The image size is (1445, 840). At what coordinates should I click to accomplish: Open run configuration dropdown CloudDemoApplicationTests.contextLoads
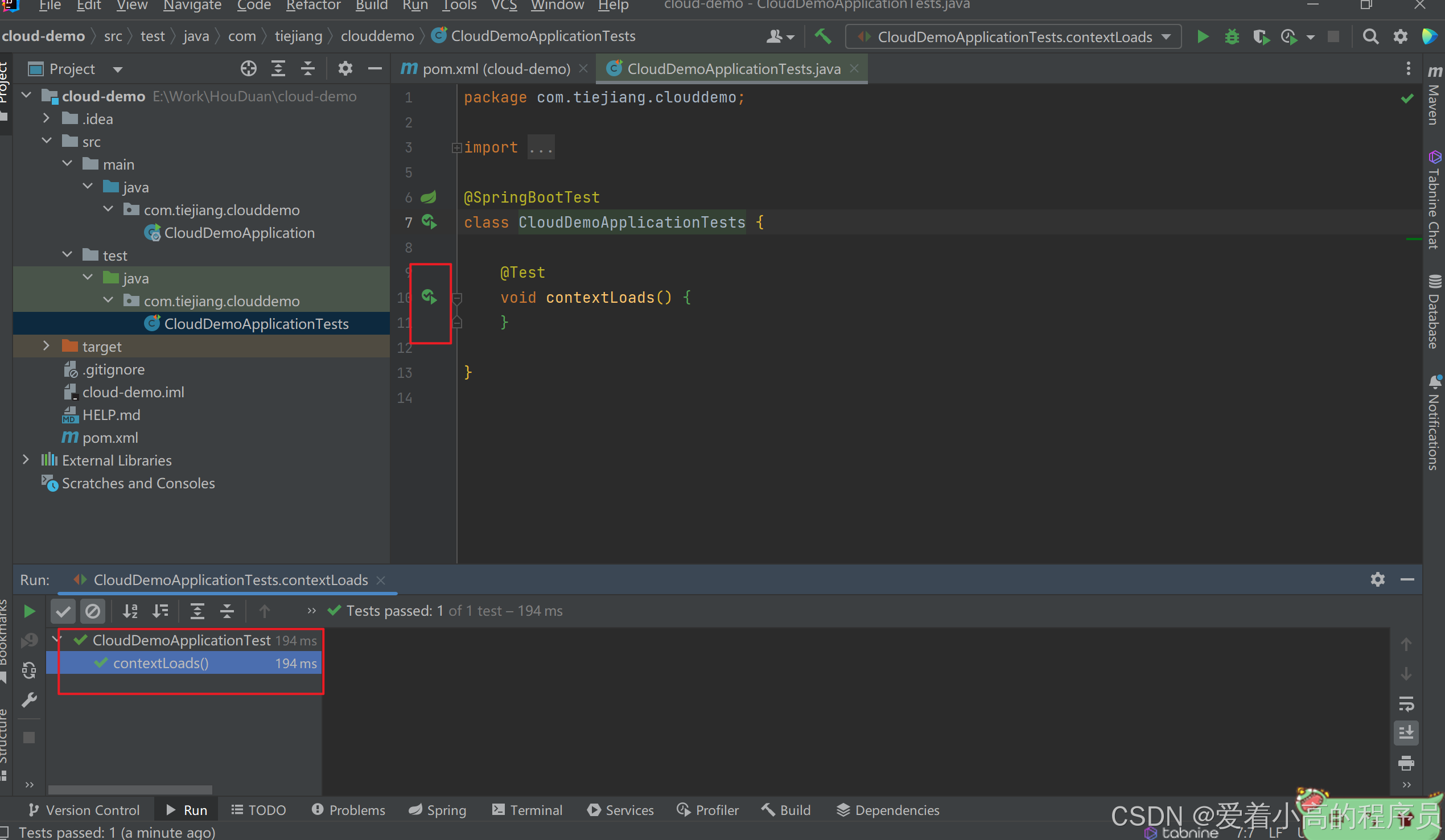point(1014,37)
